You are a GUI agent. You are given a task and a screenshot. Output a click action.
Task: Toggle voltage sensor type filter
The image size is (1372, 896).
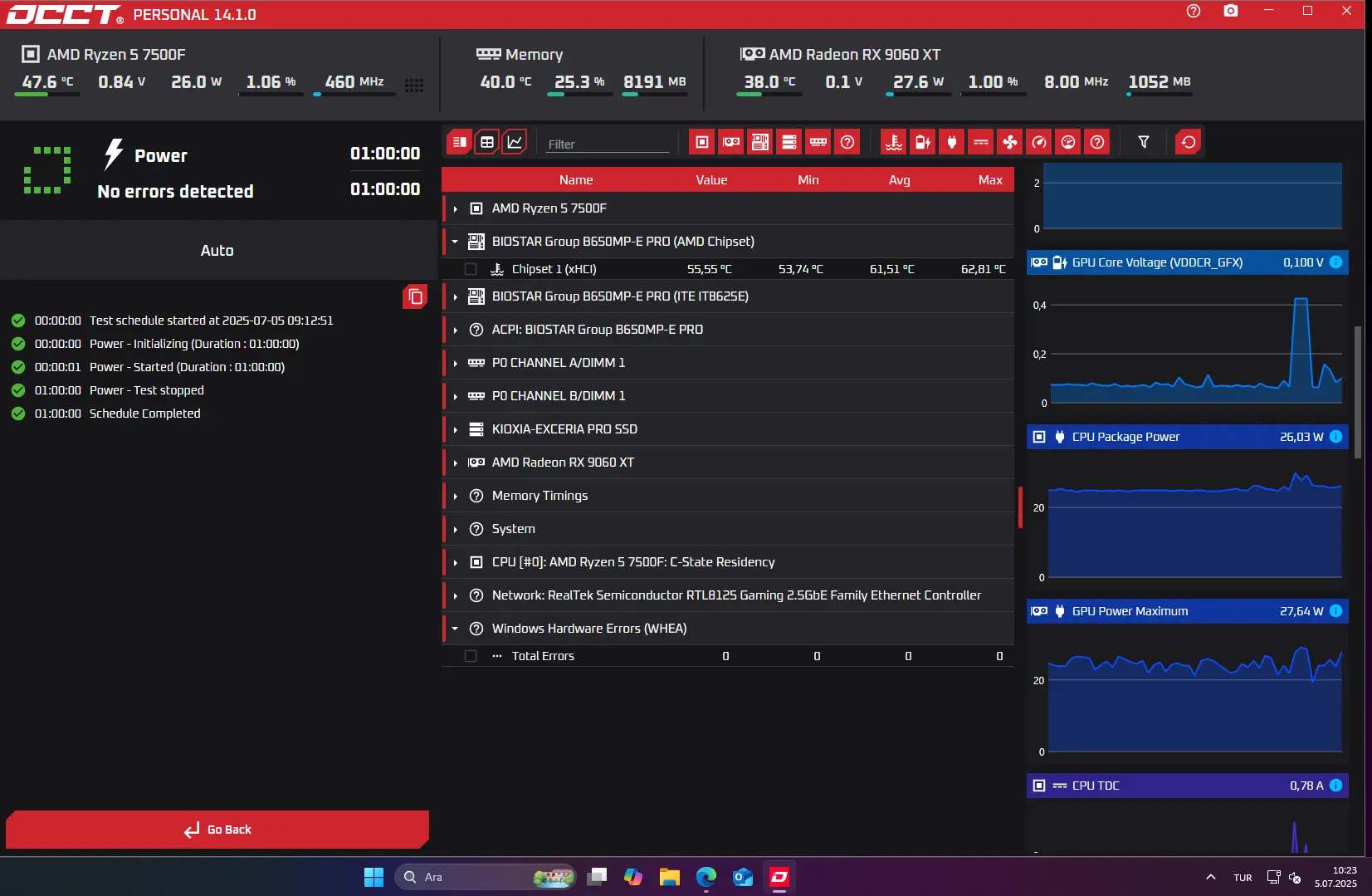tap(923, 142)
